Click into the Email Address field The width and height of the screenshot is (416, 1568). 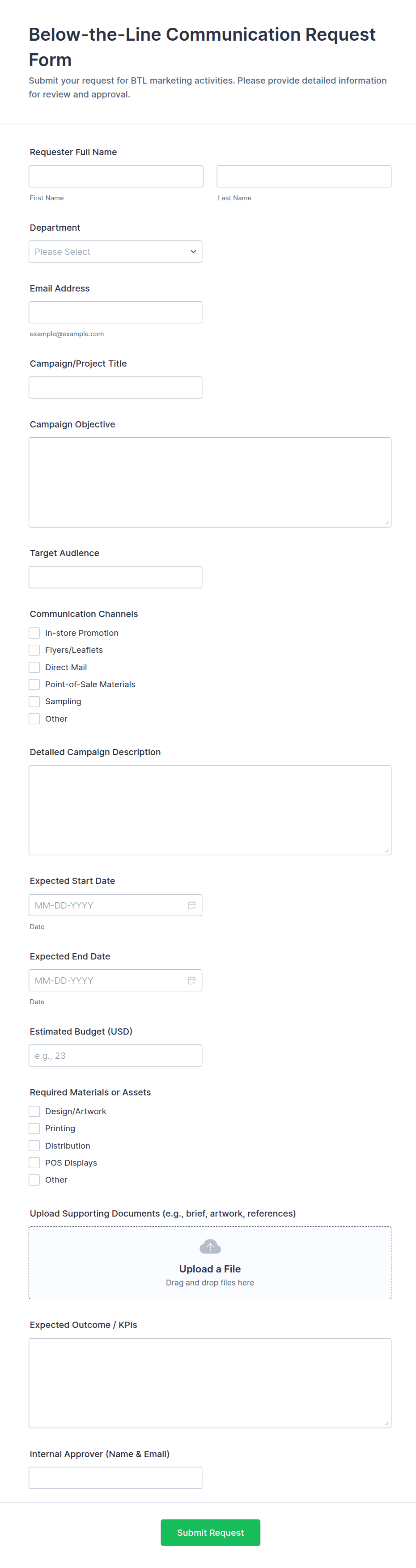point(115,312)
